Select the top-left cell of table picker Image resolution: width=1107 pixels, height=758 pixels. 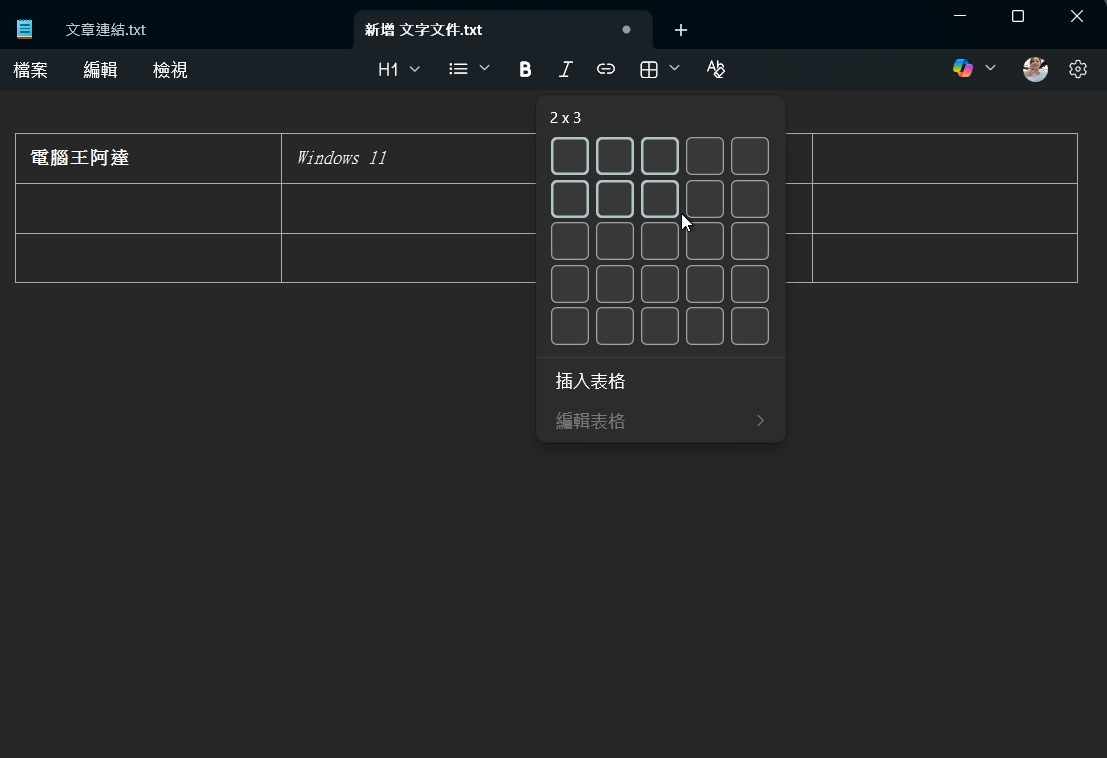(x=569, y=156)
